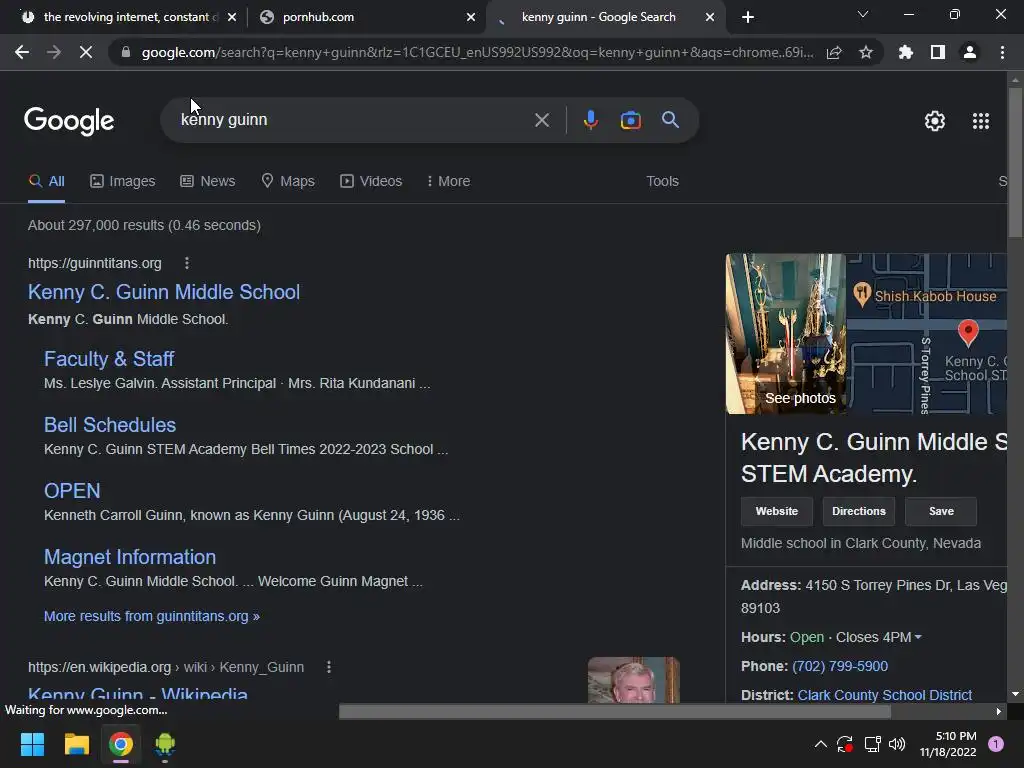The image size is (1024, 768).
Task: Click the Google logo
Action: (x=69, y=121)
